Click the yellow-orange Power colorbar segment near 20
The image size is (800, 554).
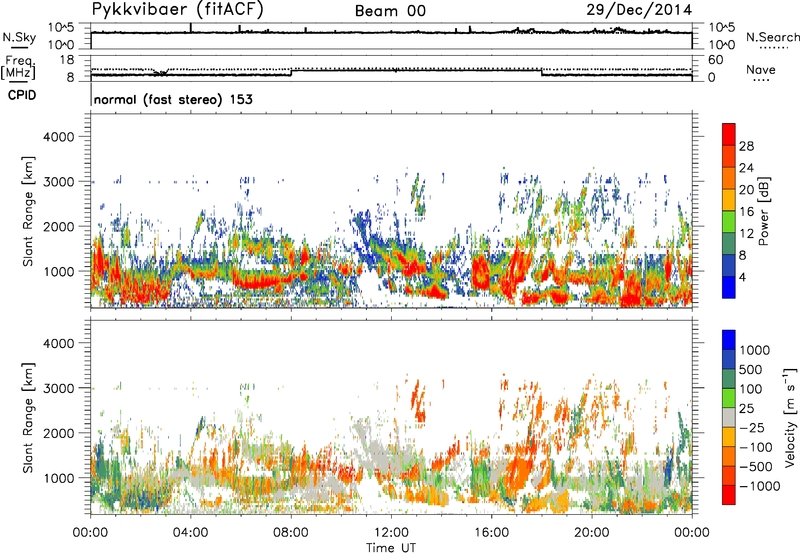point(729,199)
